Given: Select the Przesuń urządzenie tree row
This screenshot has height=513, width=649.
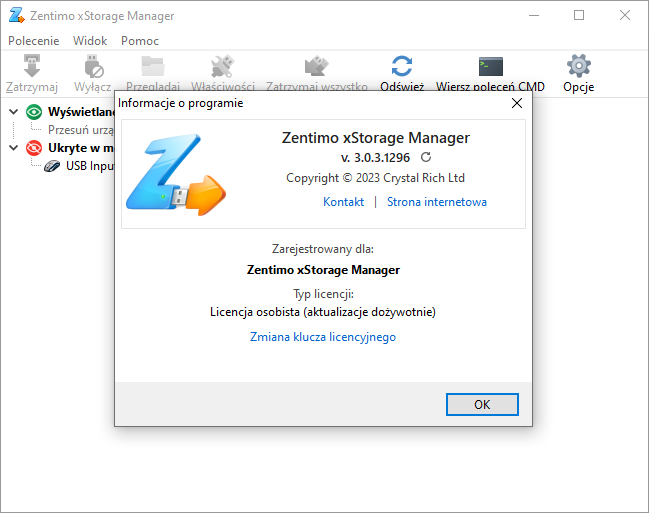Looking at the screenshot, I should [81, 130].
